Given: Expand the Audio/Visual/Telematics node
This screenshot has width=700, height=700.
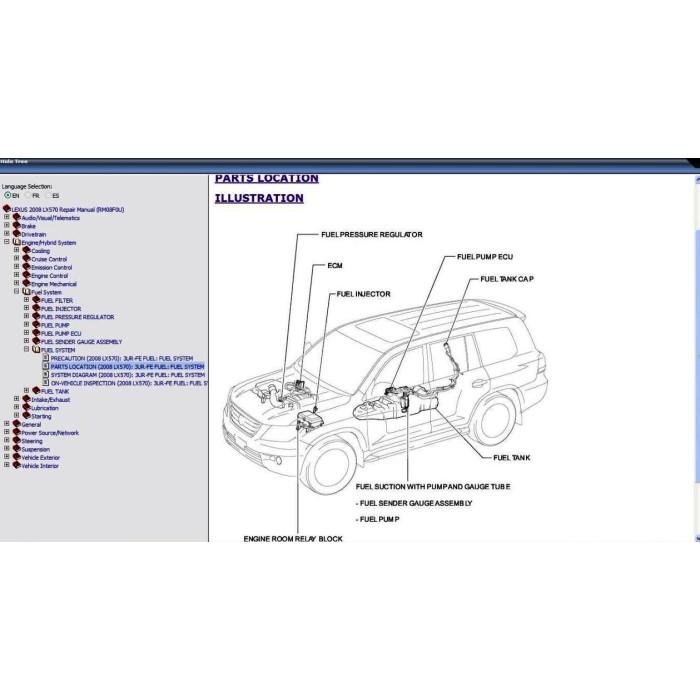Looking at the screenshot, I should pos(7,217).
